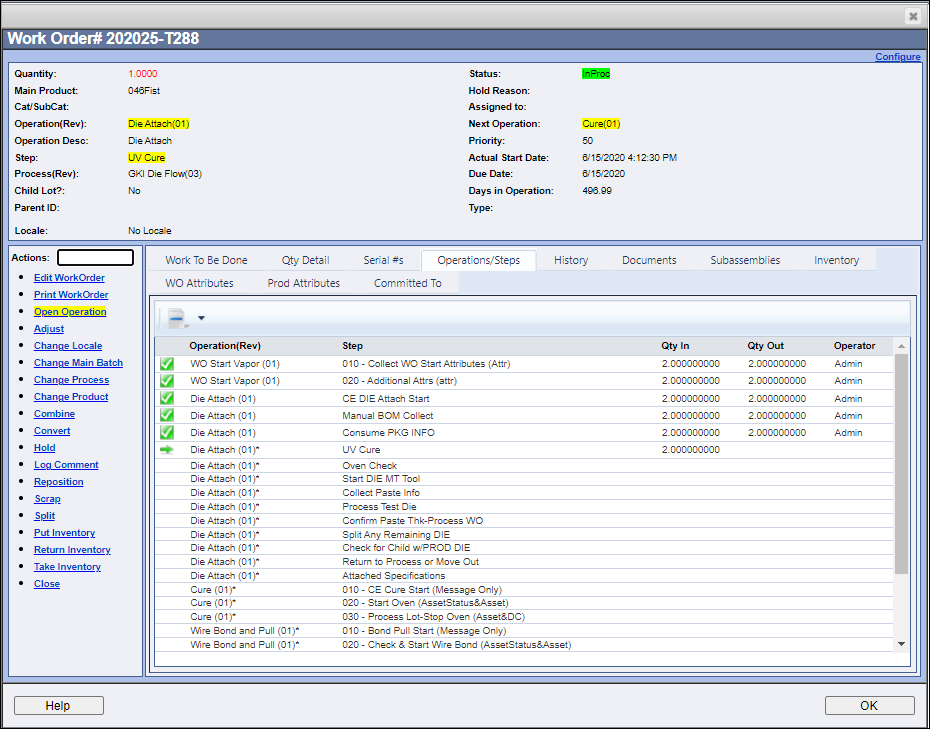Image resolution: width=930 pixels, height=729 pixels.
Task: Click the OK button
Action: click(x=869, y=705)
